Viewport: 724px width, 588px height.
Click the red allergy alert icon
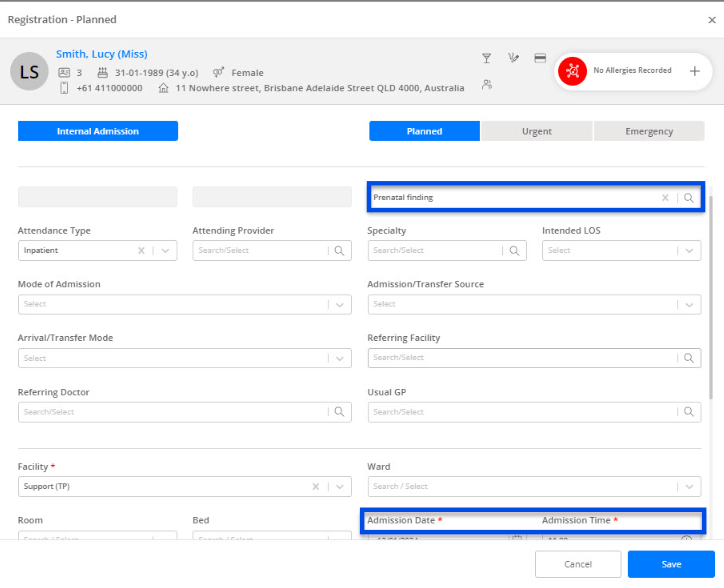(x=573, y=71)
